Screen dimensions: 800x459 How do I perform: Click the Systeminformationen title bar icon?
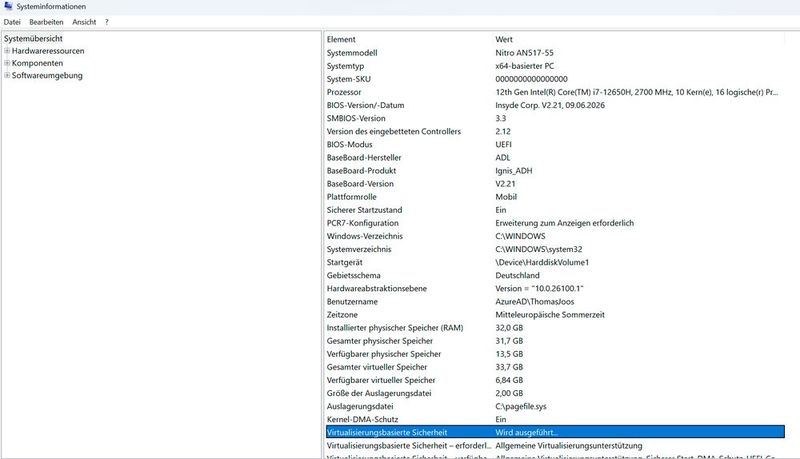(x=8, y=6)
